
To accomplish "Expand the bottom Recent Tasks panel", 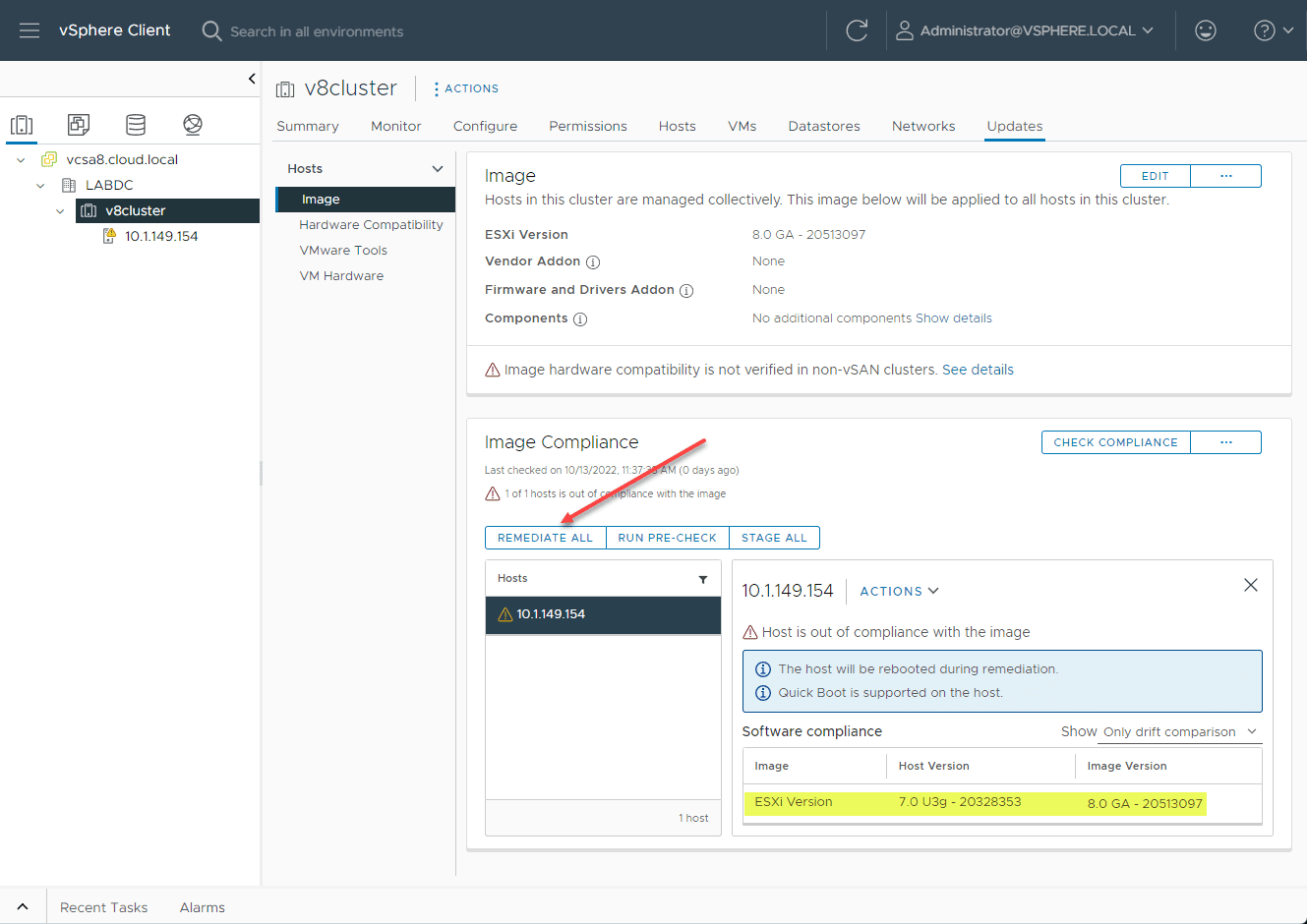I will coord(23,907).
